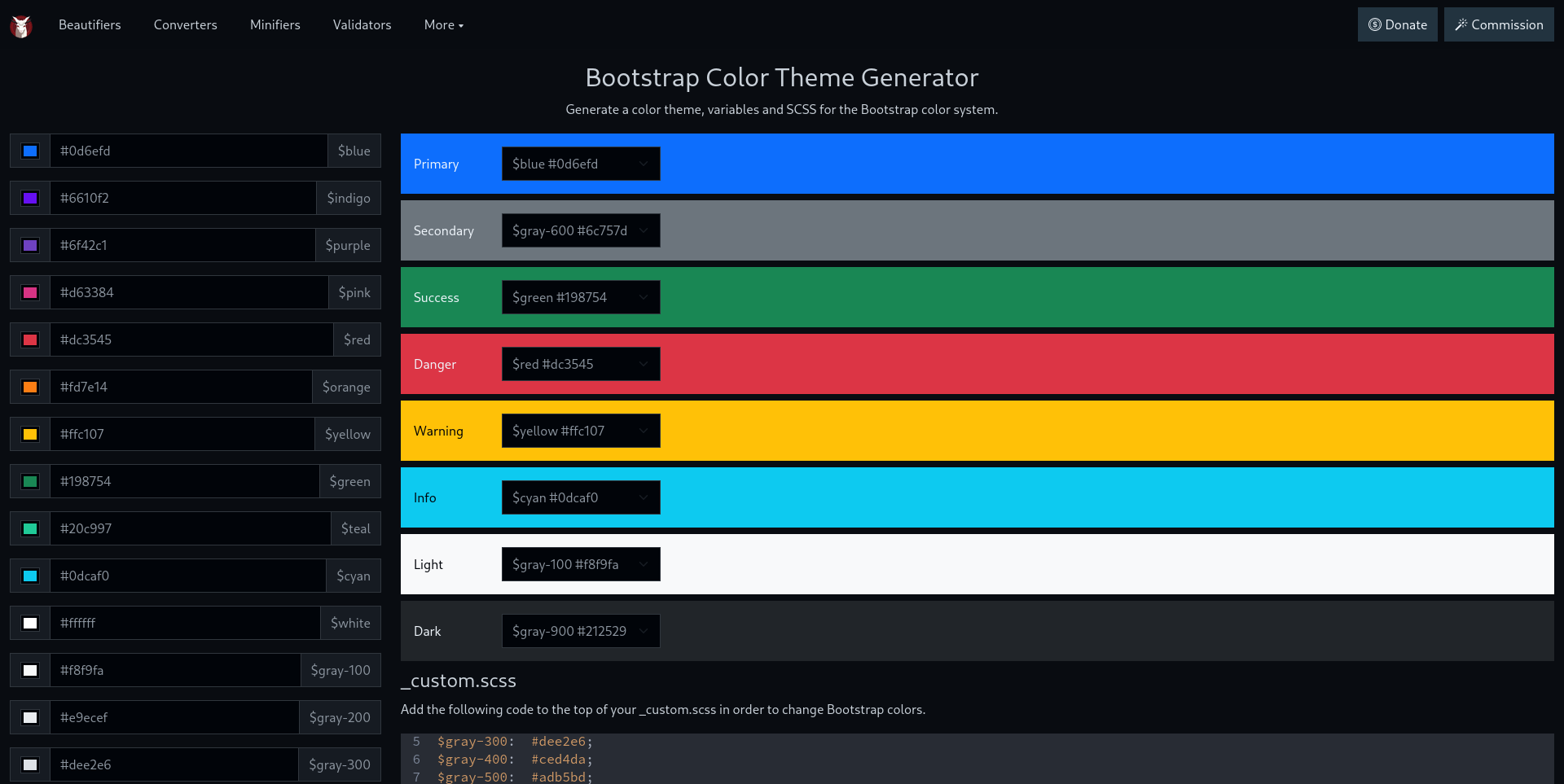Image resolution: width=1564 pixels, height=784 pixels.
Task: Edit the #ffc107 yellow hex field
Action: (182, 434)
